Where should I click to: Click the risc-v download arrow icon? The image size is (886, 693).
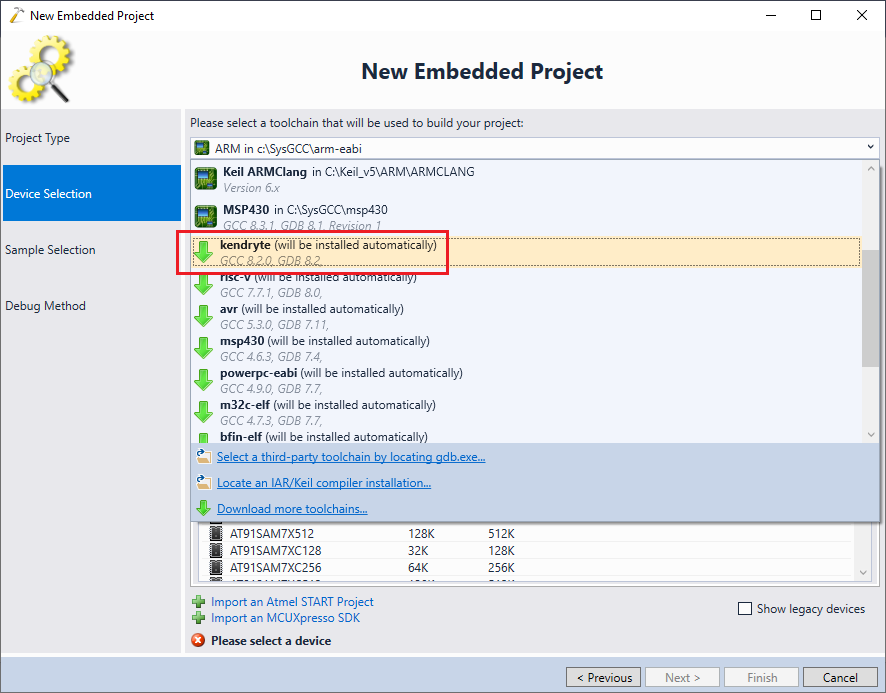pos(203,284)
